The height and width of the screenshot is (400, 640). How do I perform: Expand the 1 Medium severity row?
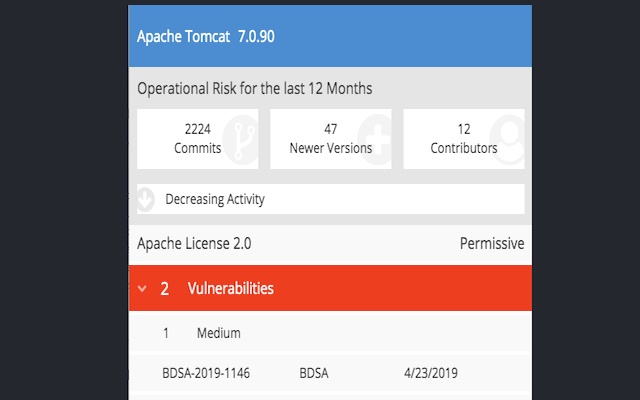pyautogui.click(x=330, y=333)
